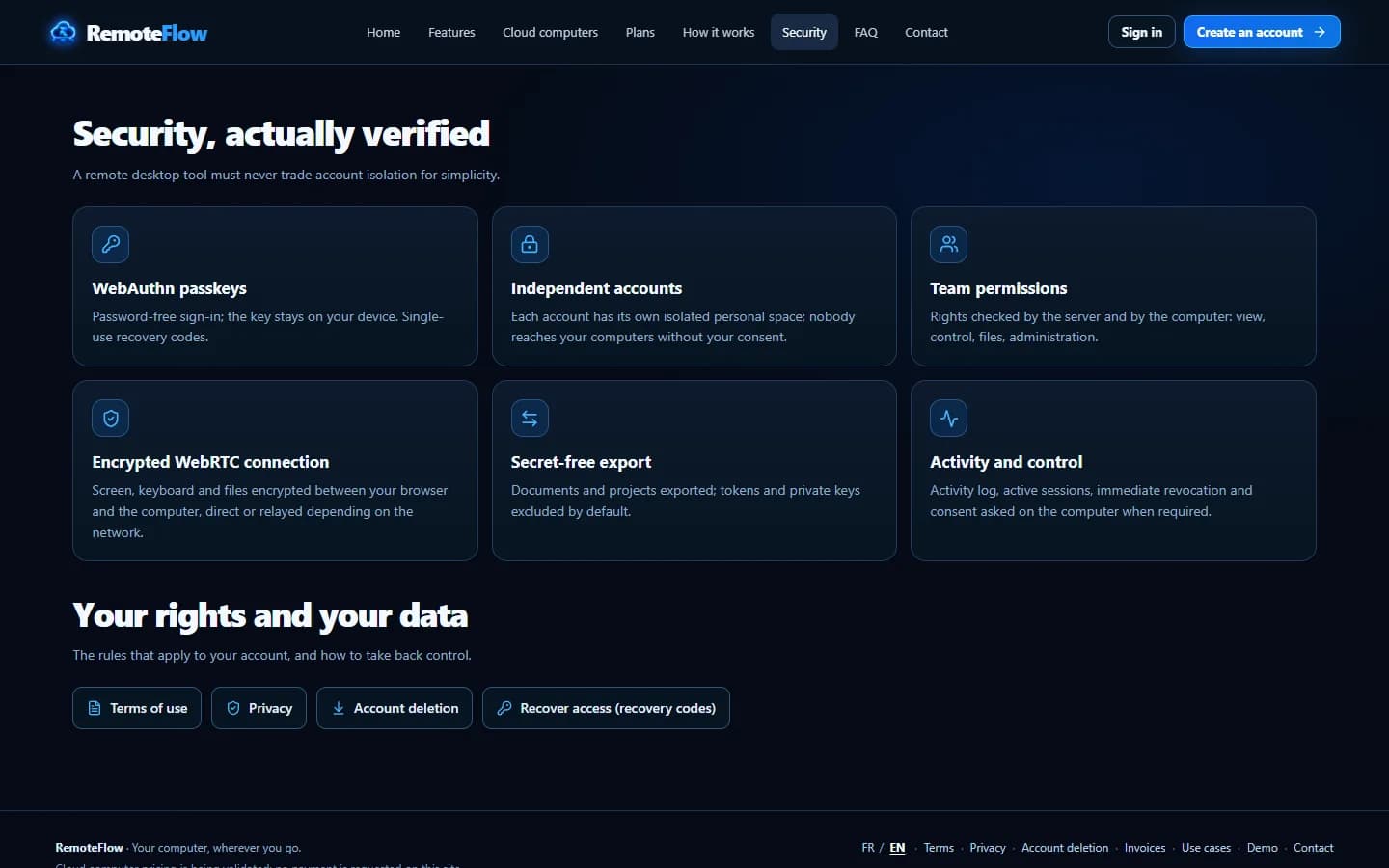The height and width of the screenshot is (868, 1389).
Task: Select Plans in the navigation bar
Action: coord(640,32)
